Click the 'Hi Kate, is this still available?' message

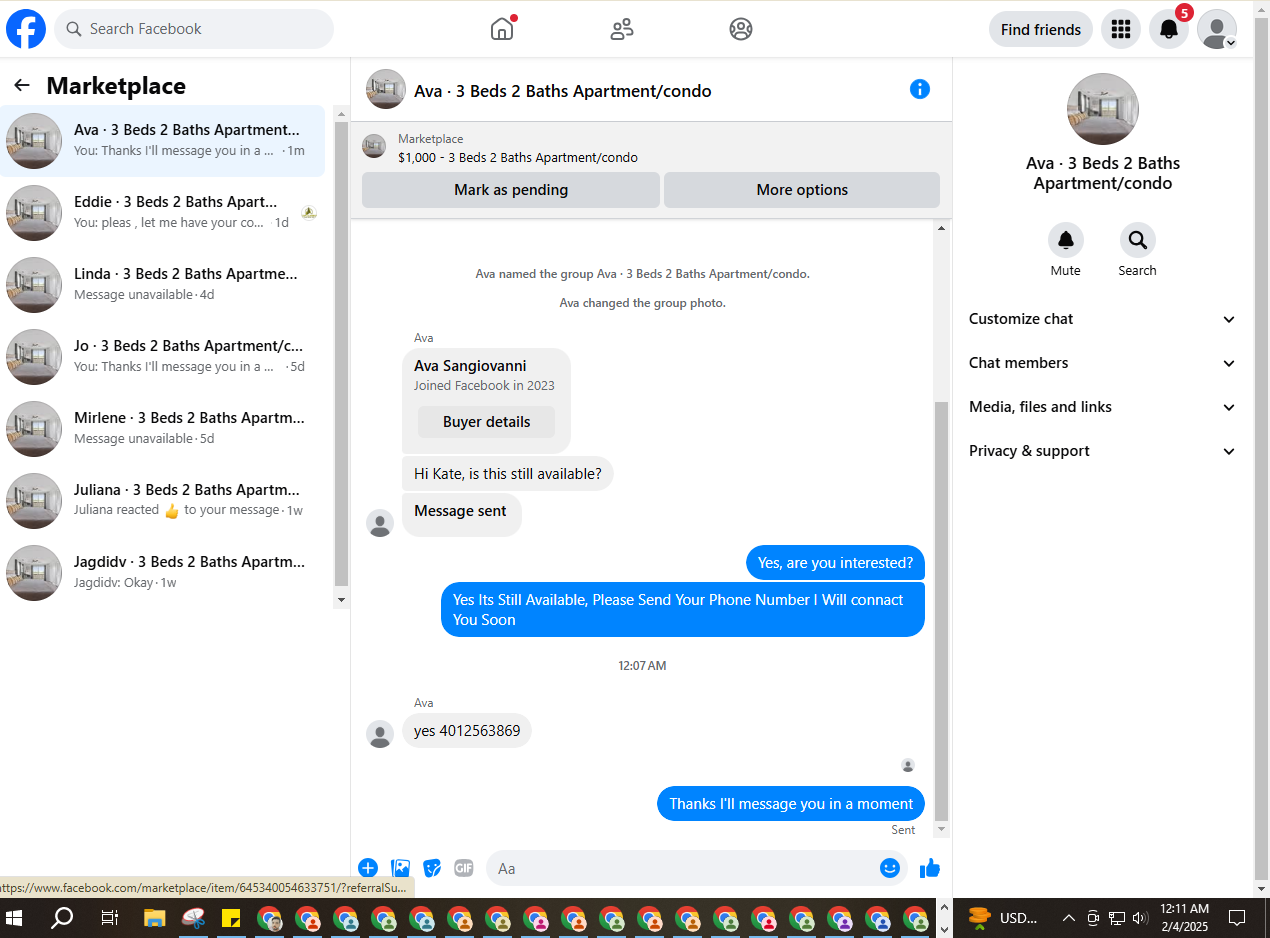click(508, 474)
